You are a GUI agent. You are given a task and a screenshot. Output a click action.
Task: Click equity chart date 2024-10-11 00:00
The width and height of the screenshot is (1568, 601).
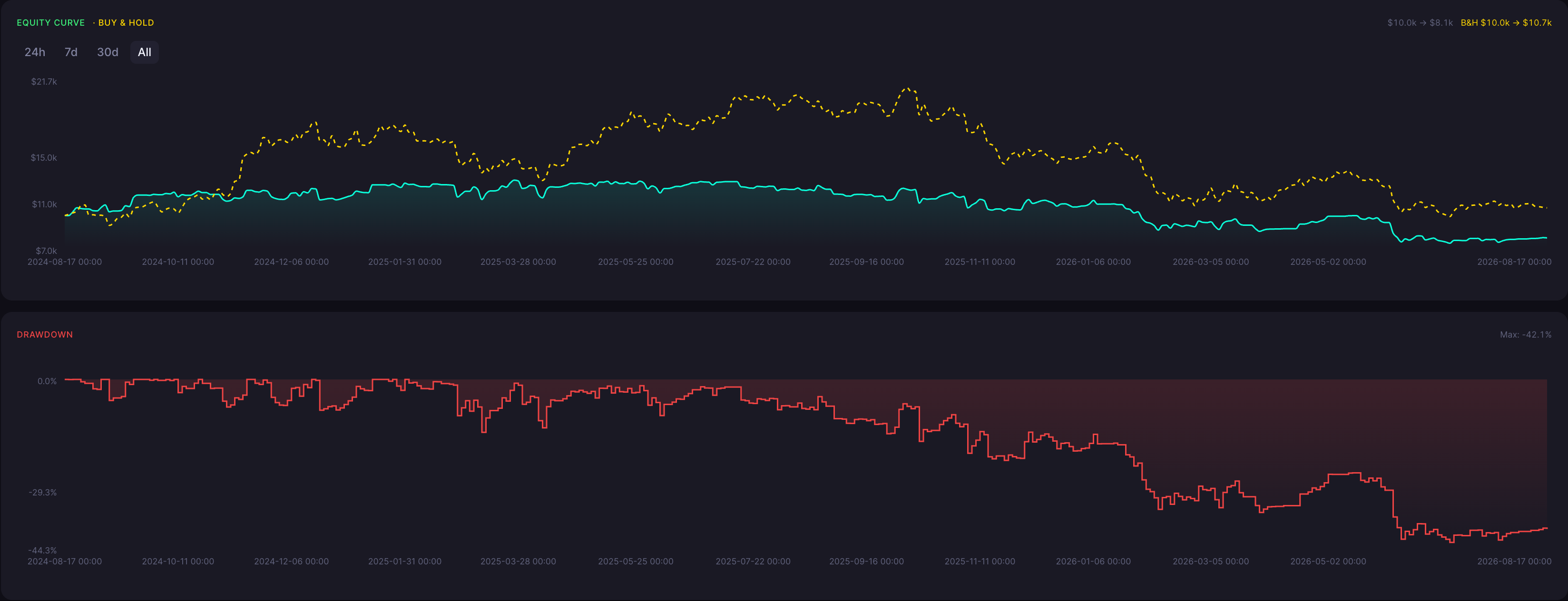click(178, 262)
